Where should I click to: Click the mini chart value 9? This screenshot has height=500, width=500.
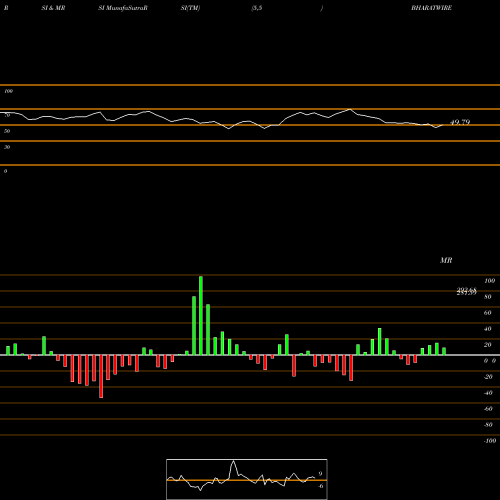coord(320,474)
